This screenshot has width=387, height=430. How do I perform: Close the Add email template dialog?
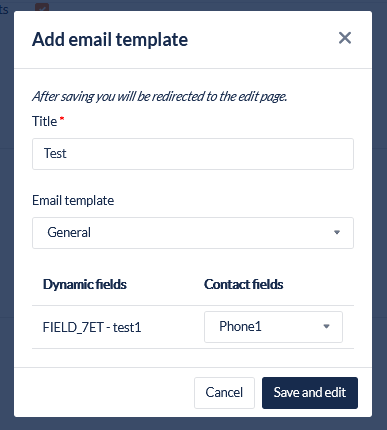[345, 38]
